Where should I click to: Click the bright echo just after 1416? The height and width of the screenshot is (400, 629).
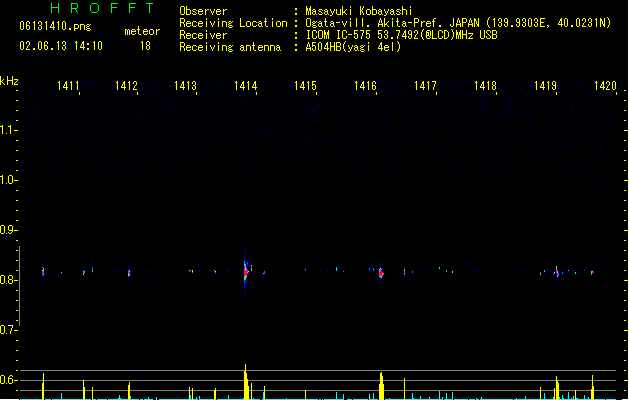coord(381,273)
